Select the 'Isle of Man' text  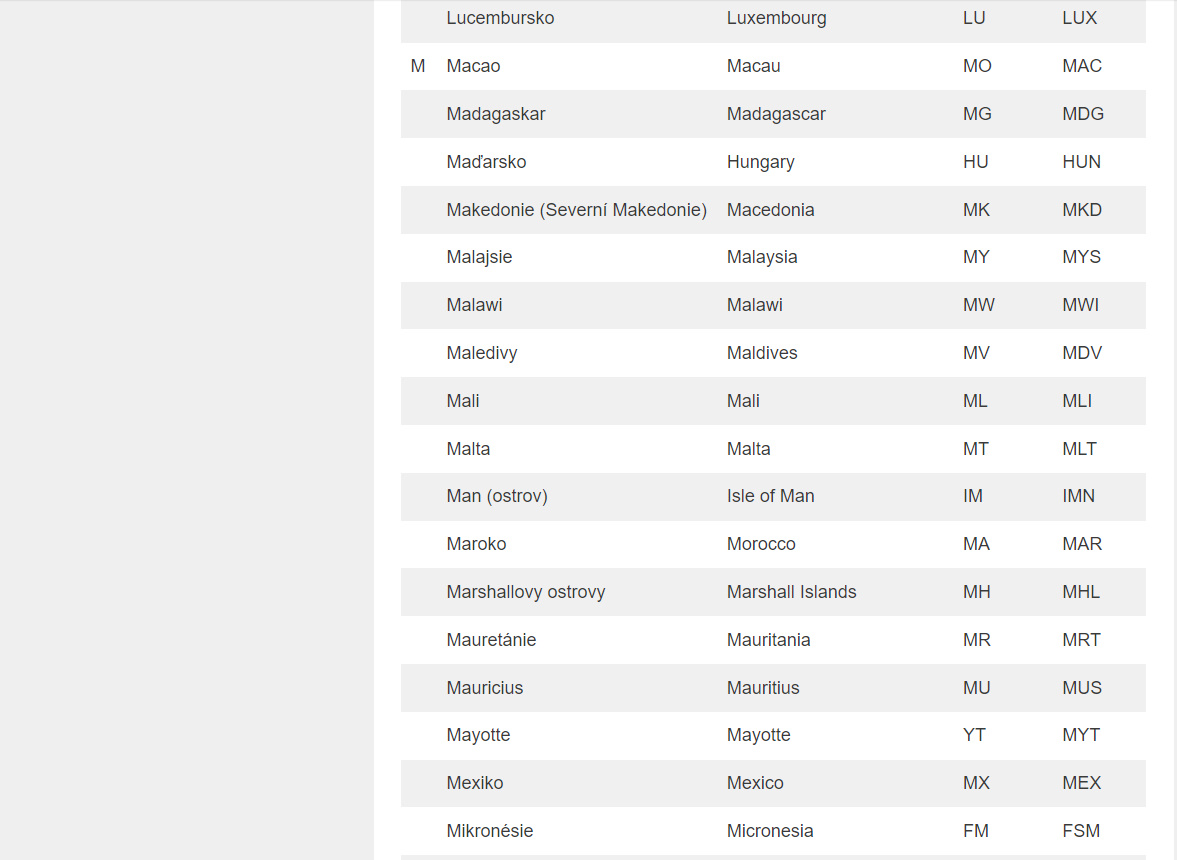pos(770,496)
